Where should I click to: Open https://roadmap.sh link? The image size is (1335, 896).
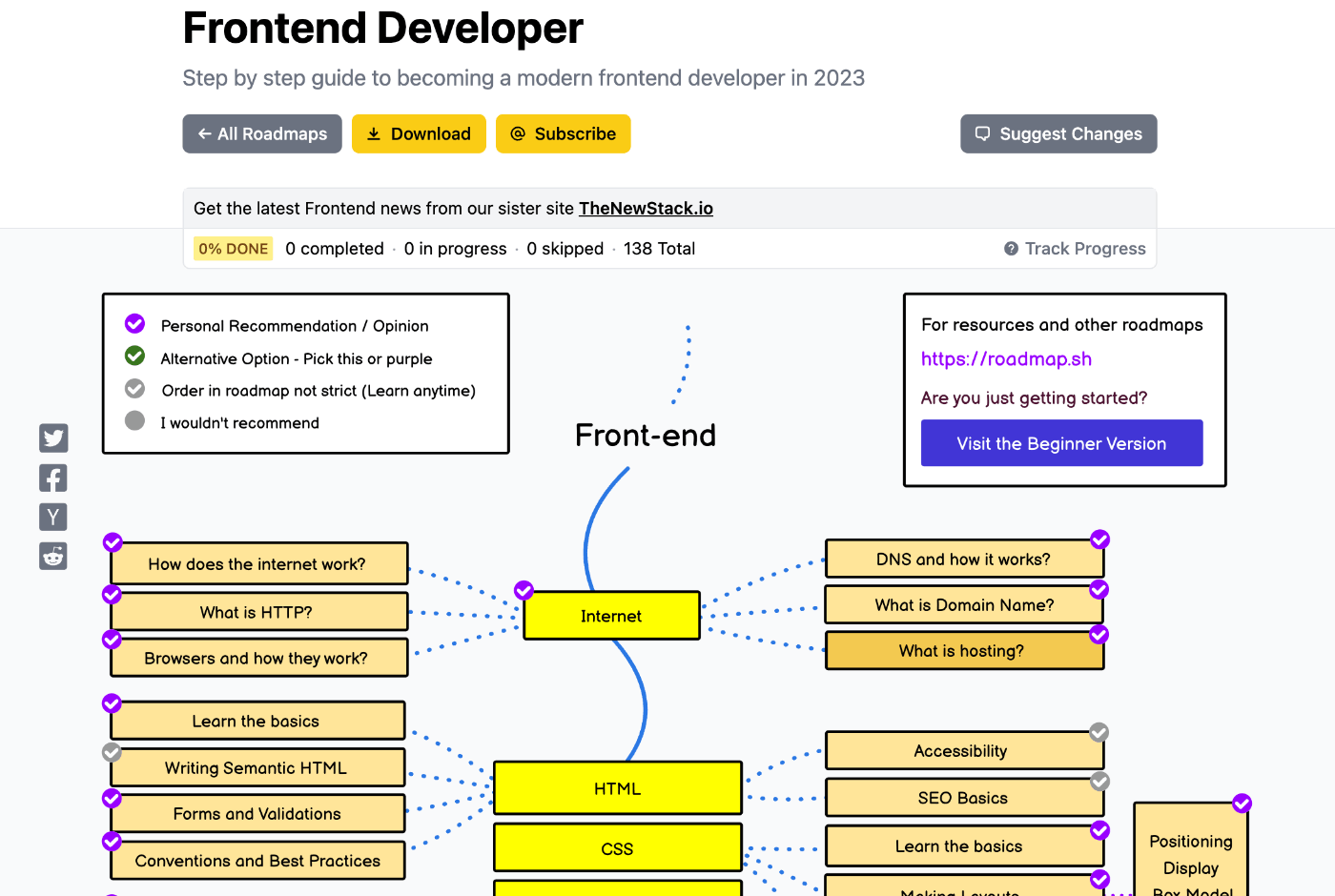(1006, 359)
